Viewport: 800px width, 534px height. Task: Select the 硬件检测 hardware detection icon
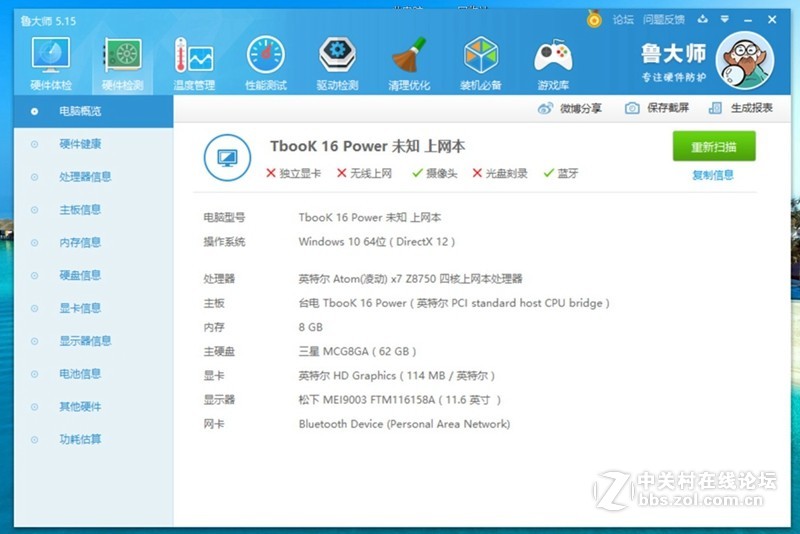coord(122,63)
